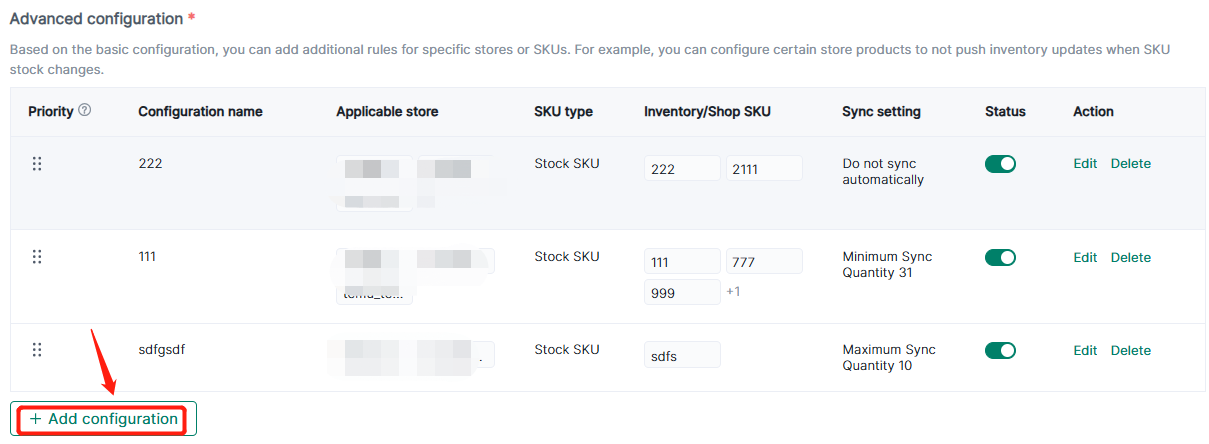The height and width of the screenshot is (444, 1209).
Task: Delete configuration 111
Action: coord(1130,257)
